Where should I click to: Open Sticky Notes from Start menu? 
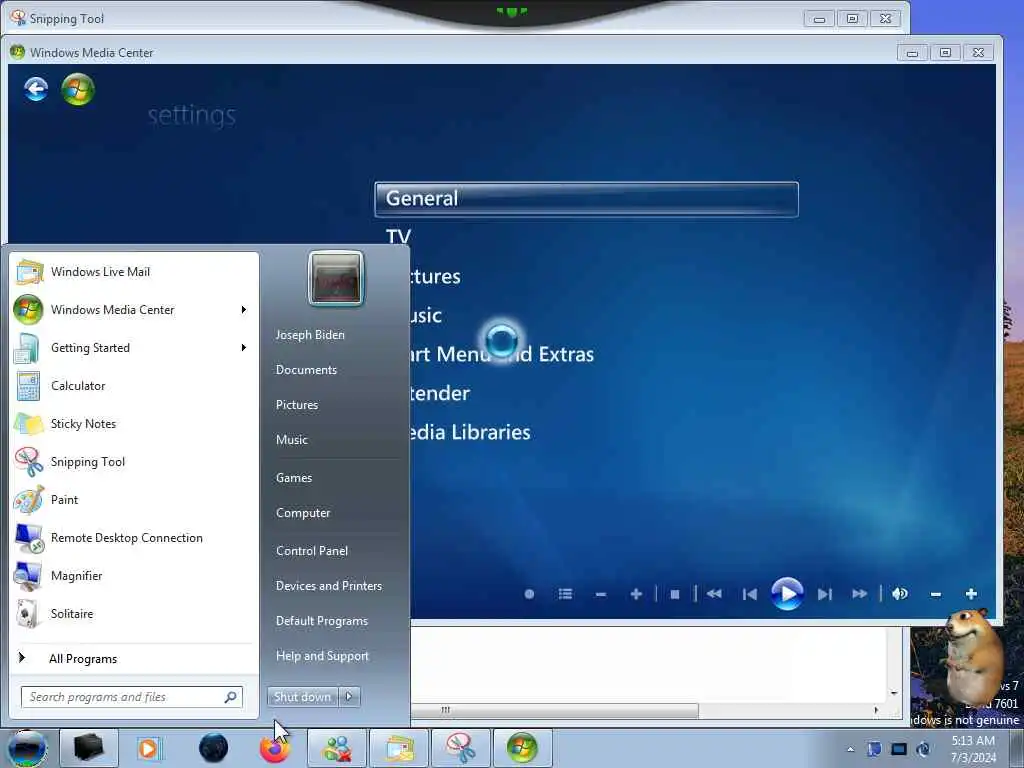pos(135,423)
